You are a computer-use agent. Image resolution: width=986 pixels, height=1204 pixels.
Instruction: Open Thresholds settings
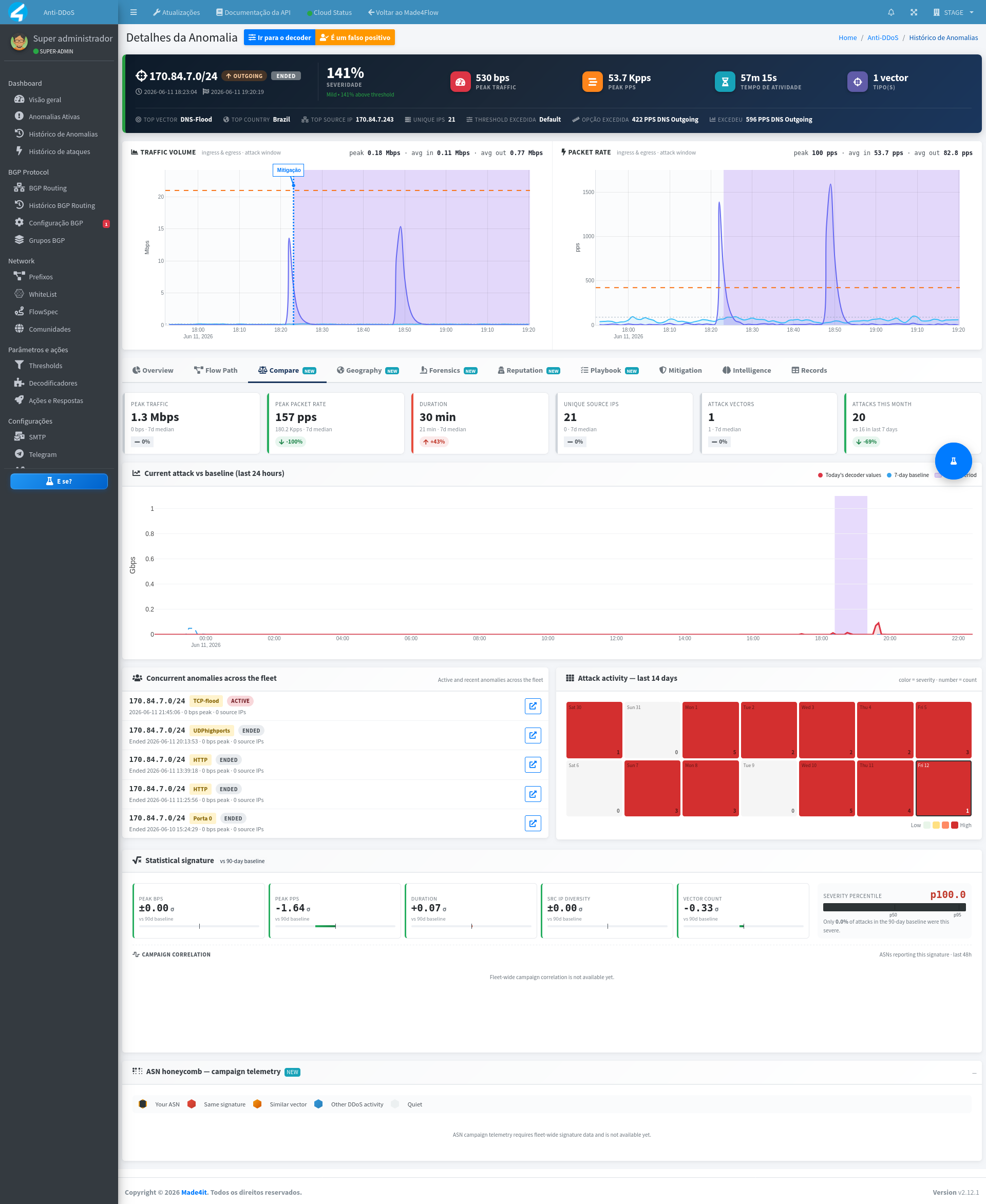pos(45,366)
